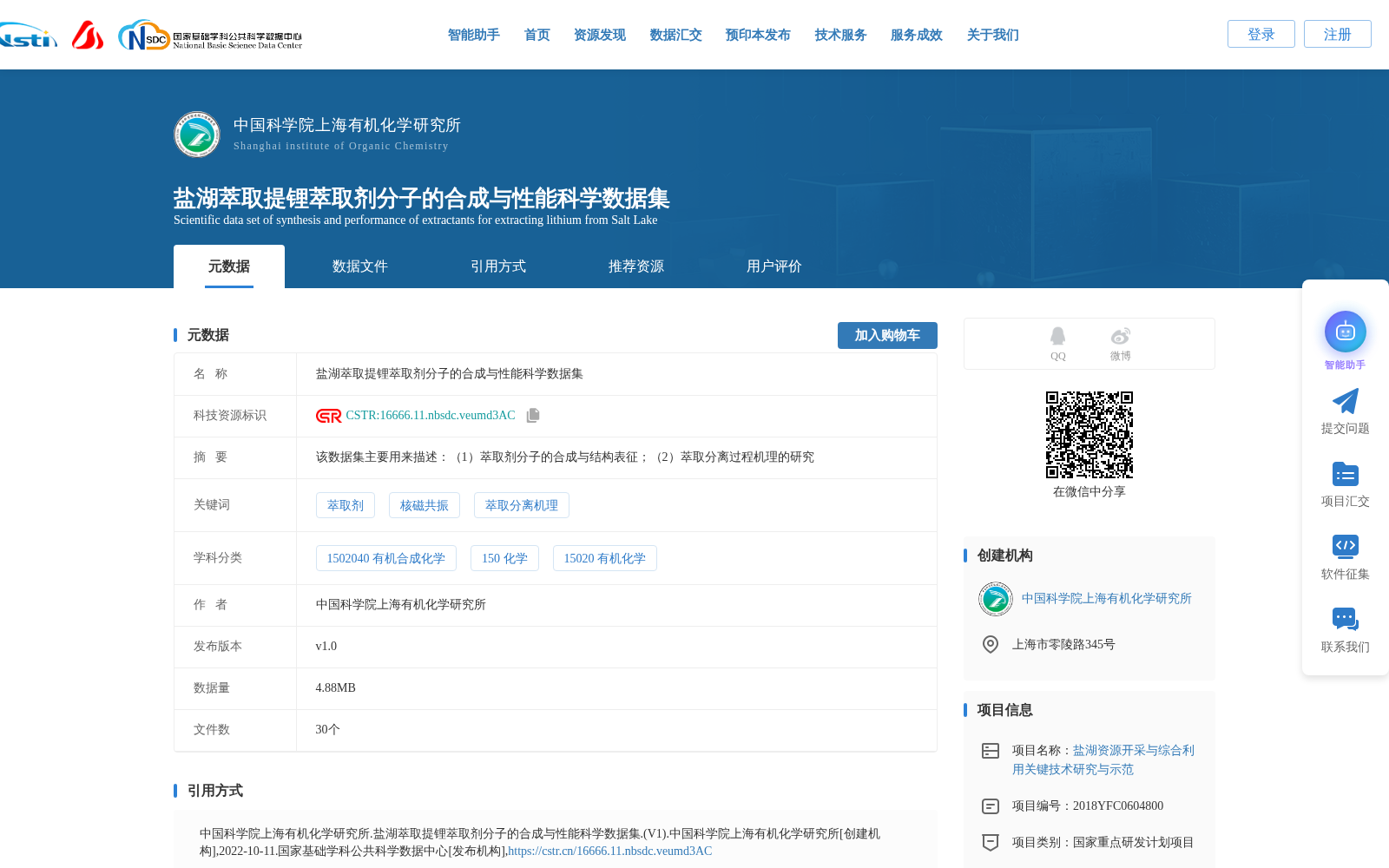Click the location pin icon beside the address
1389x868 pixels.
990,644
